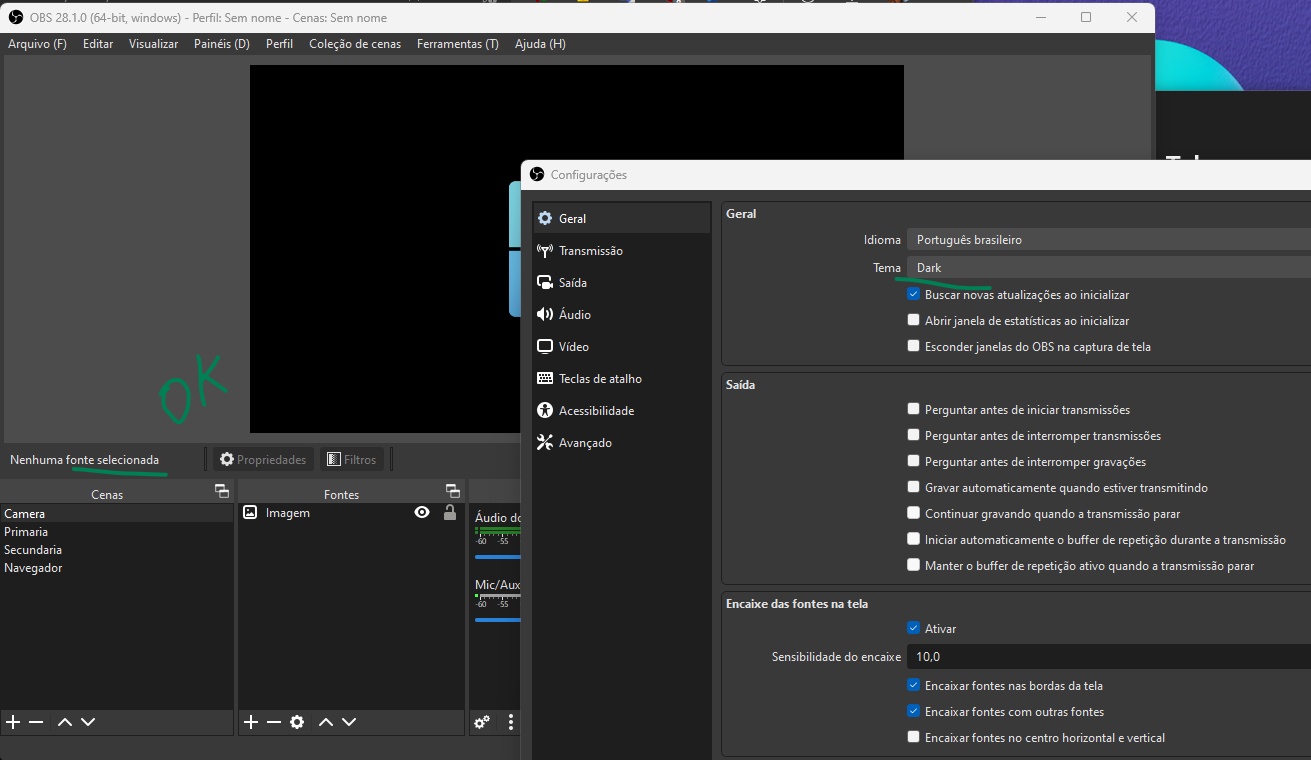Lock the Imagem source

pyautogui.click(x=449, y=512)
